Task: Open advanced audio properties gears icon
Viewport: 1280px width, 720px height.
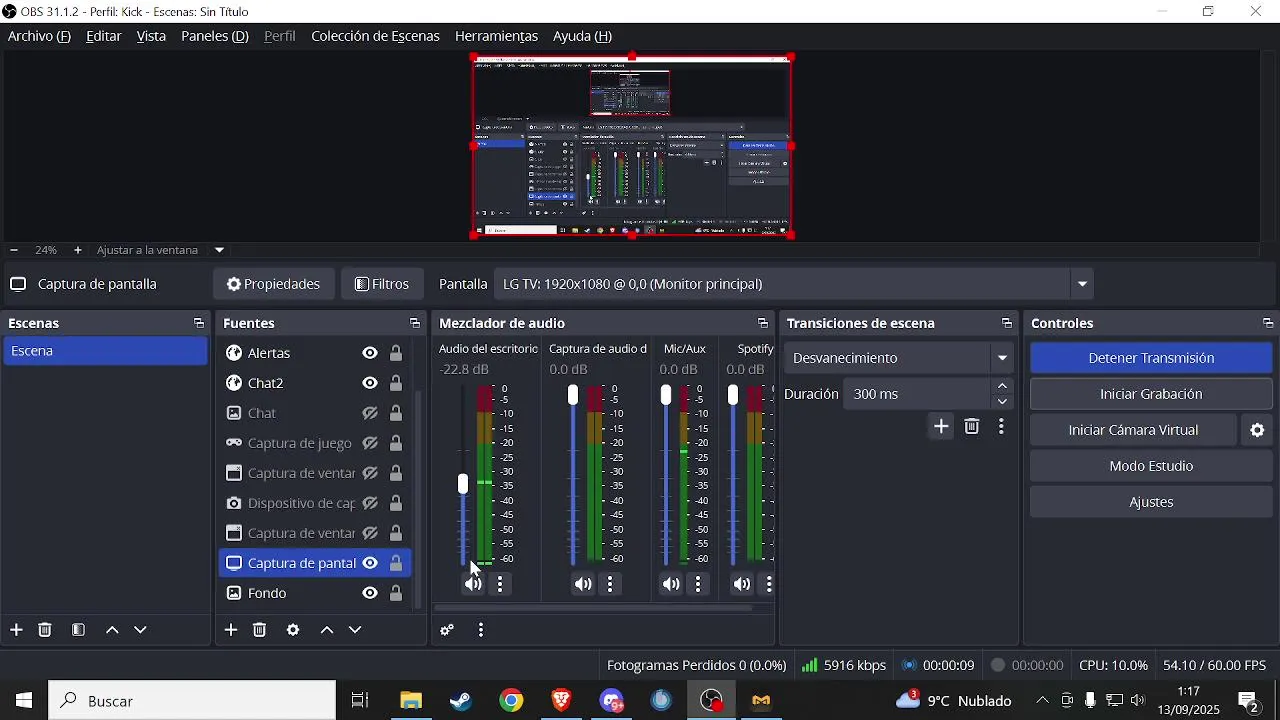Action: pos(448,631)
